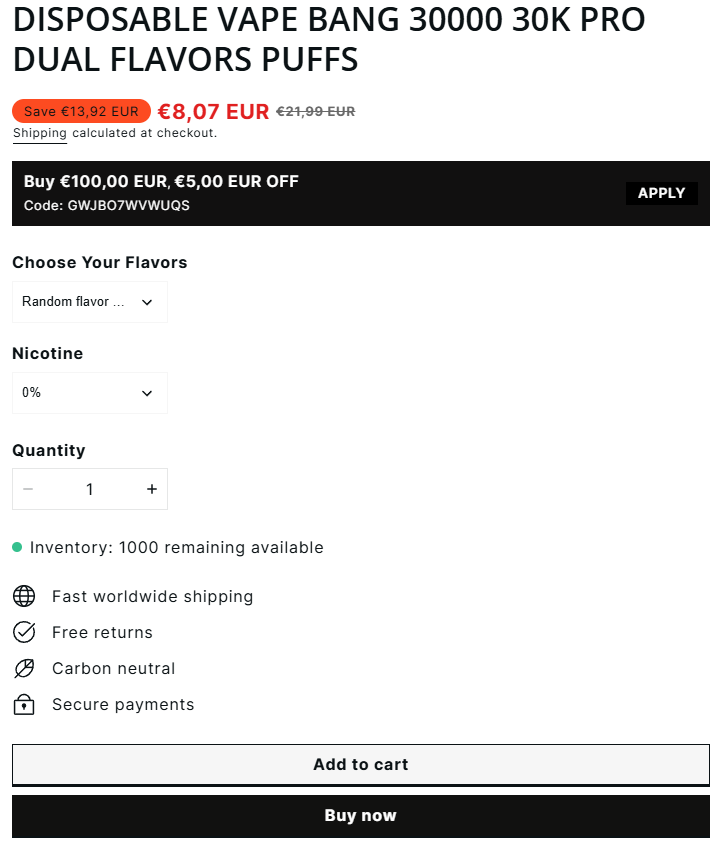Increase quantity with the plus button
This screenshot has width=717, height=845.
pos(152,489)
